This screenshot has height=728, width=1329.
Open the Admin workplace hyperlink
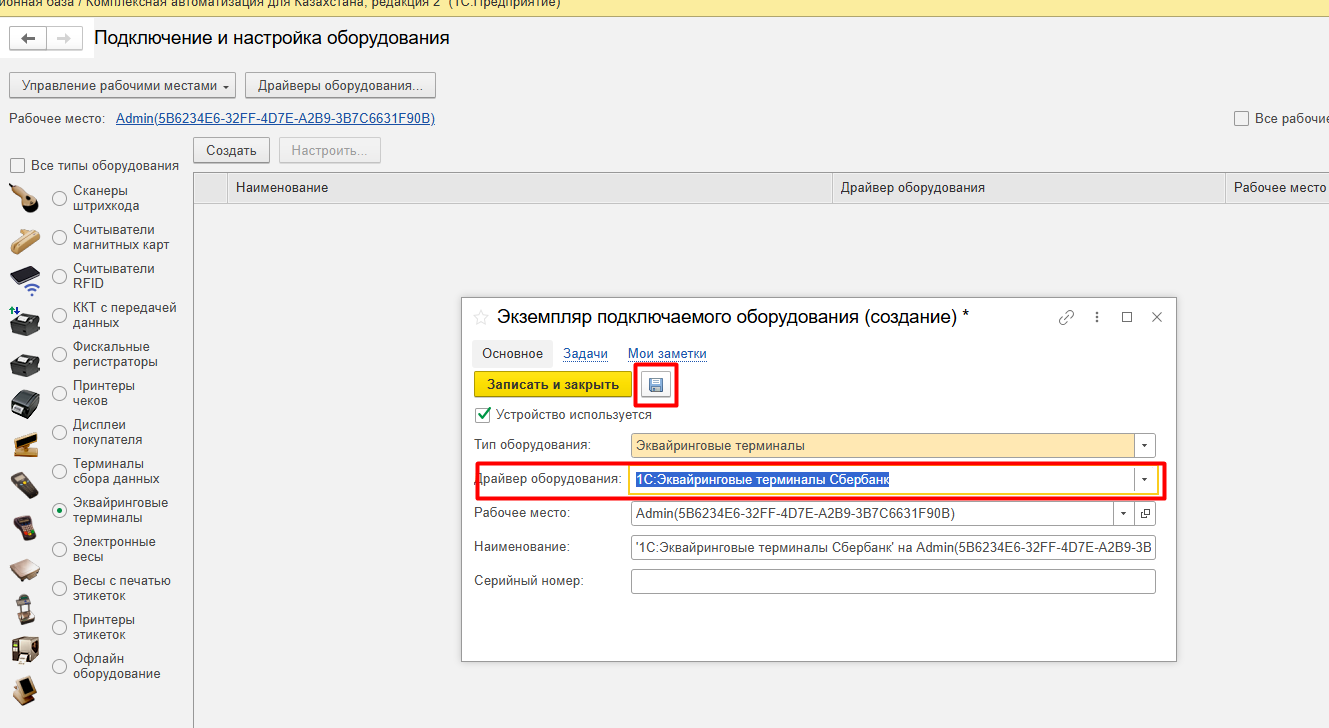(x=275, y=118)
